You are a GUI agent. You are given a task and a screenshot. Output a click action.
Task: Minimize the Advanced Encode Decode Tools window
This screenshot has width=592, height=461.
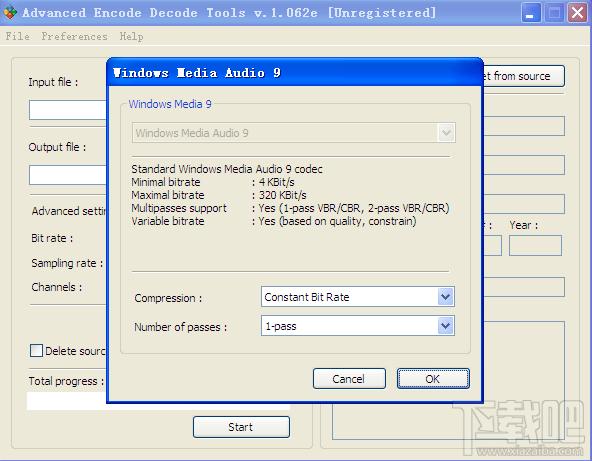coord(531,13)
